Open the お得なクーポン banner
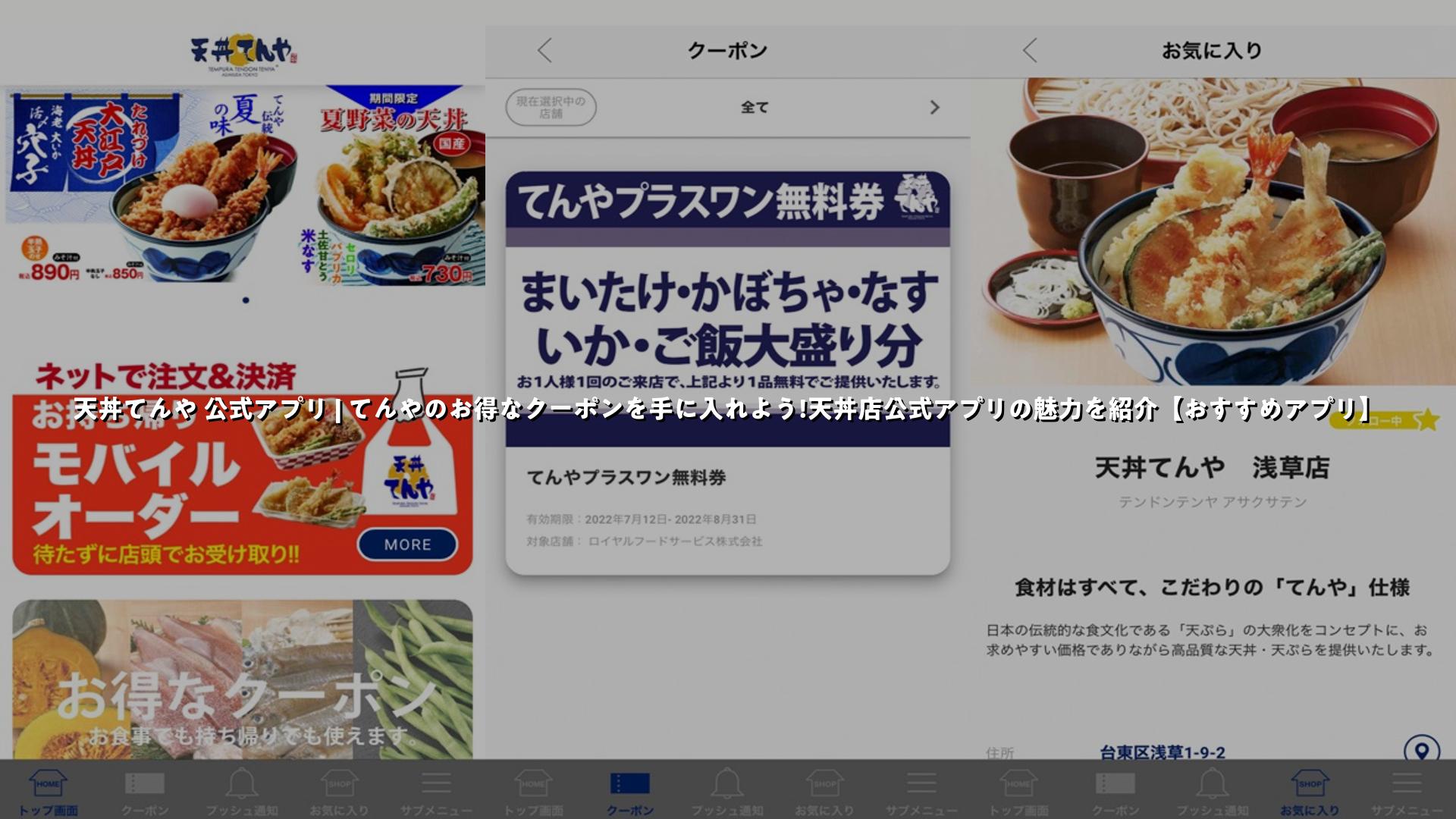Viewport: 1456px width, 819px height. pos(243,679)
